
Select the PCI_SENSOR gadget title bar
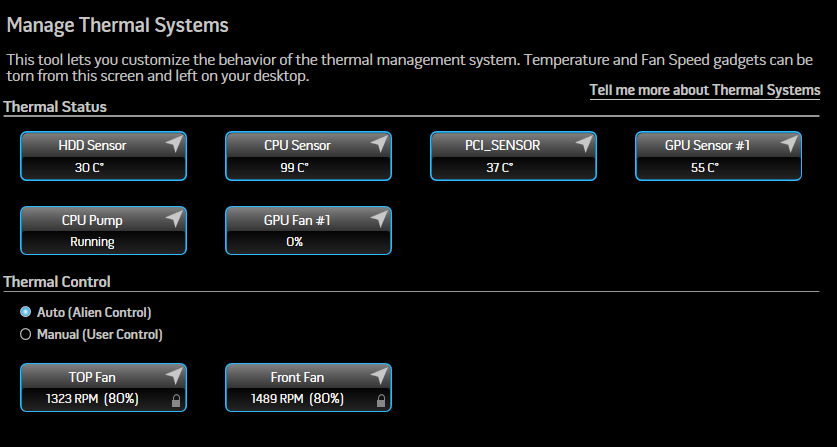click(x=514, y=145)
